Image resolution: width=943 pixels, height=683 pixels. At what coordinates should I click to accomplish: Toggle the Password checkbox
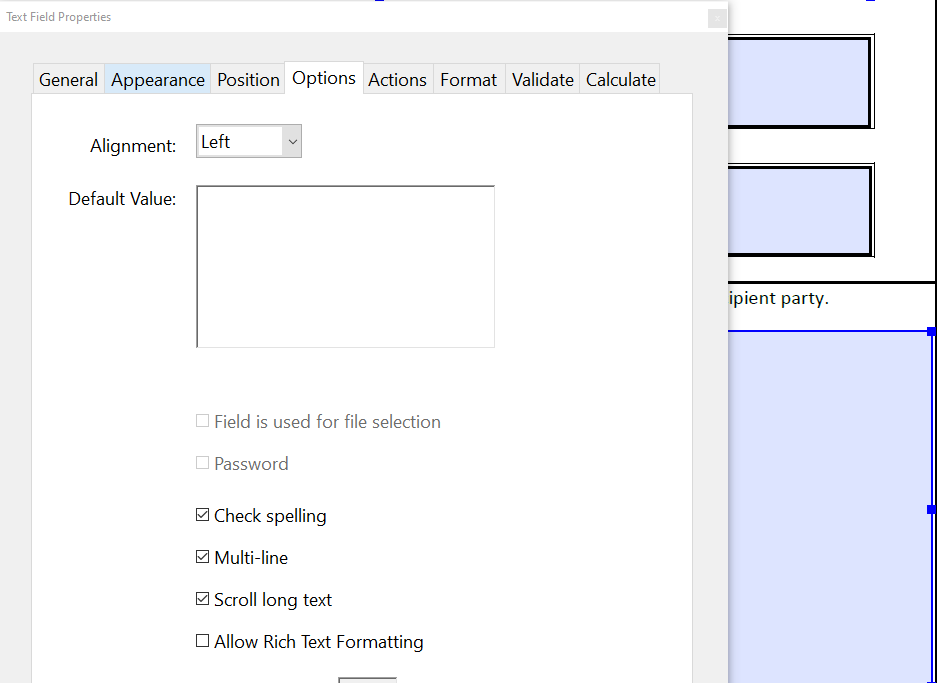click(202, 462)
